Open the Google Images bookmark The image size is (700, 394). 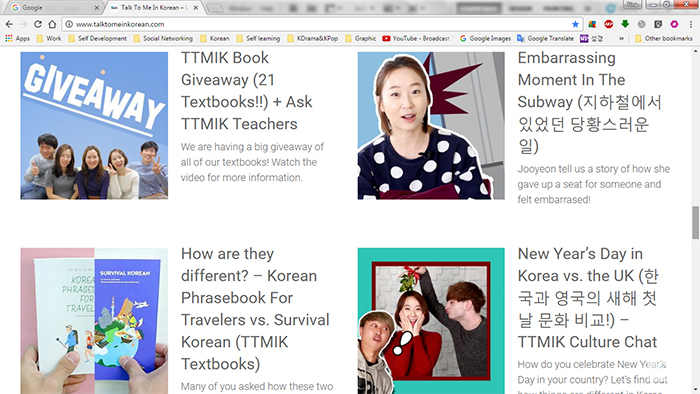(x=485, y=38)
